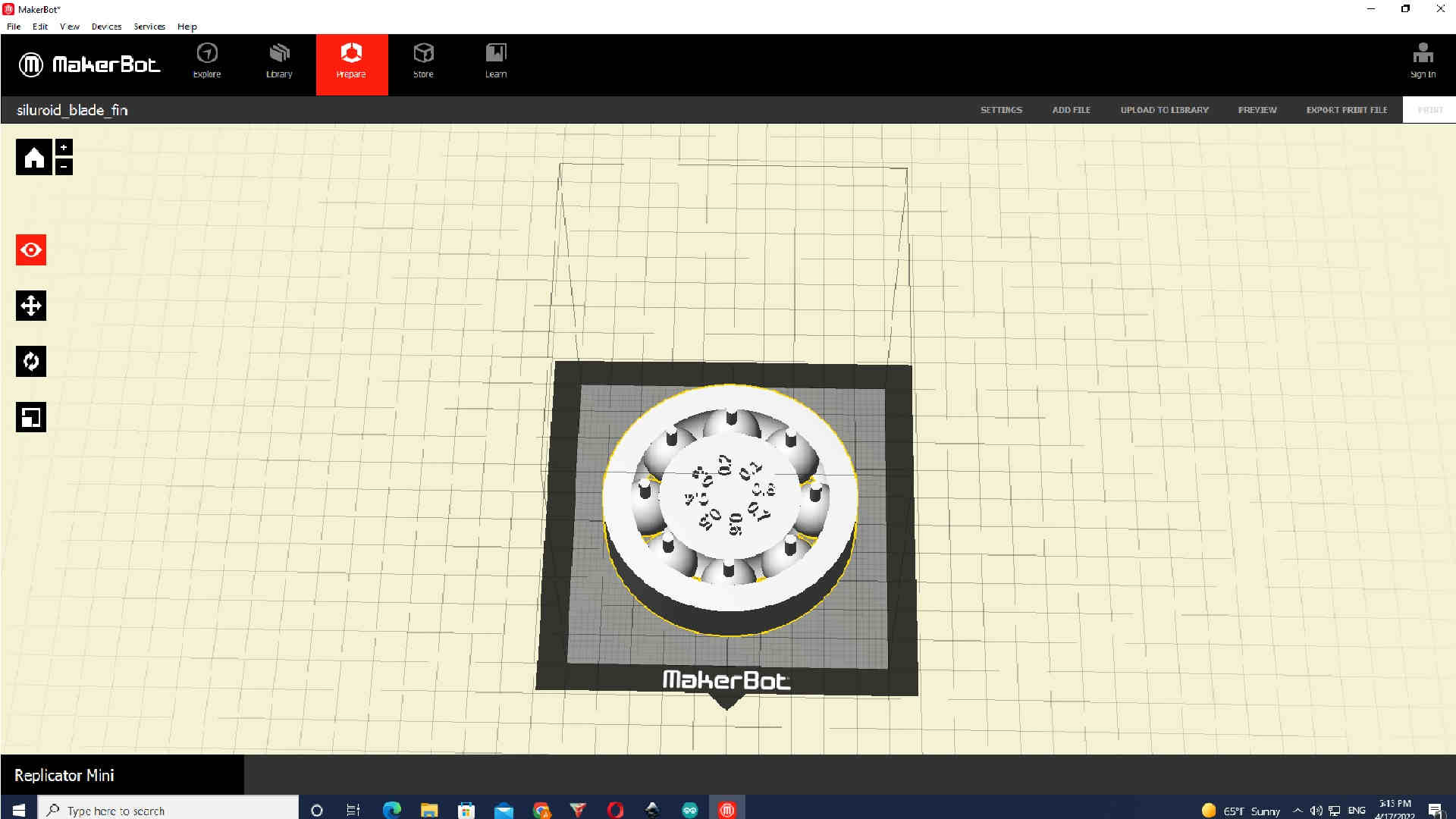Image resolution: width=1456 pixels, height=819 pixels.
Task: Open print Settings
Action: coord(1001,110)
